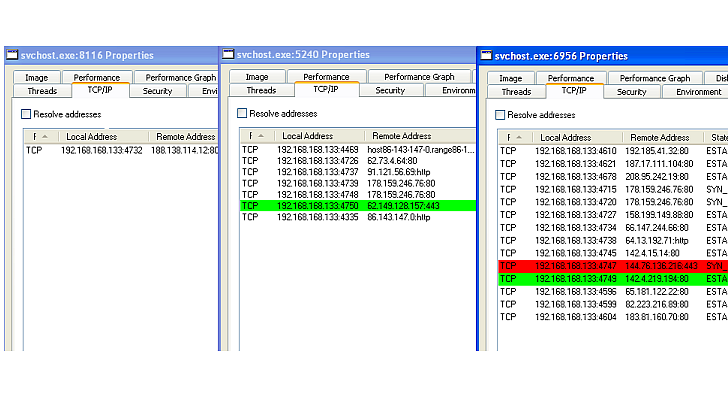Screen dimensions: 728x400
Task: Select connection to 188.138.114.12:80
Action: (120, 150)
